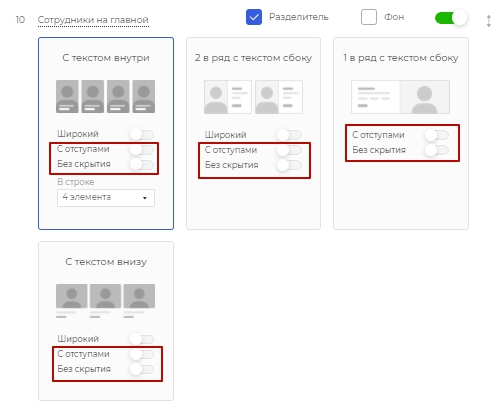The height and width of the screenshot is (408, 503).
Task: Enable С отступами in 'С текстом внизу' card
Action: (142, 354)
